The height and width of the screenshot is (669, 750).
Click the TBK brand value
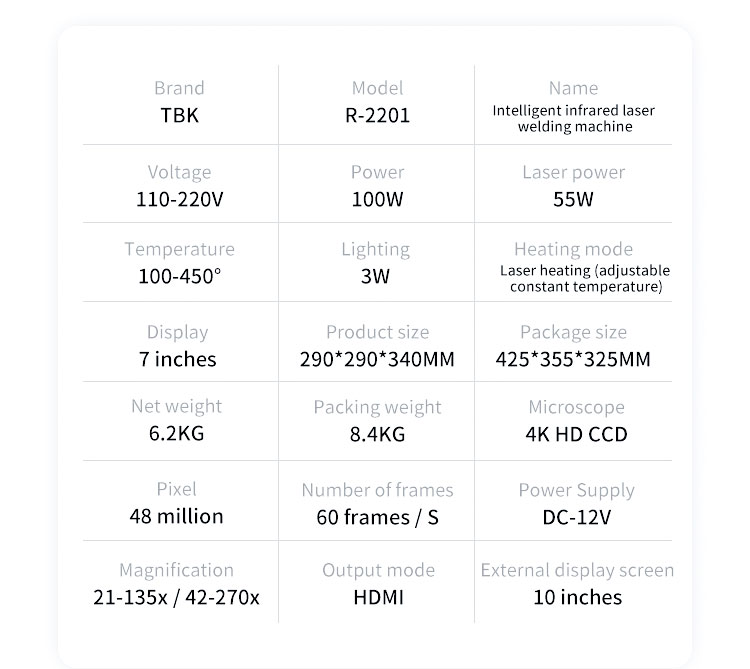[x=180, y=115]
